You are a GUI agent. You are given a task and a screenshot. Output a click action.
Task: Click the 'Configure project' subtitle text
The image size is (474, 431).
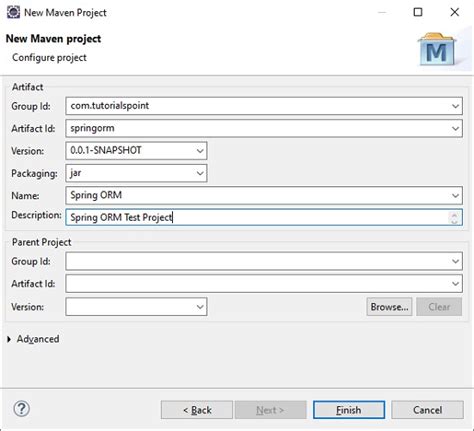pos(49,58)
